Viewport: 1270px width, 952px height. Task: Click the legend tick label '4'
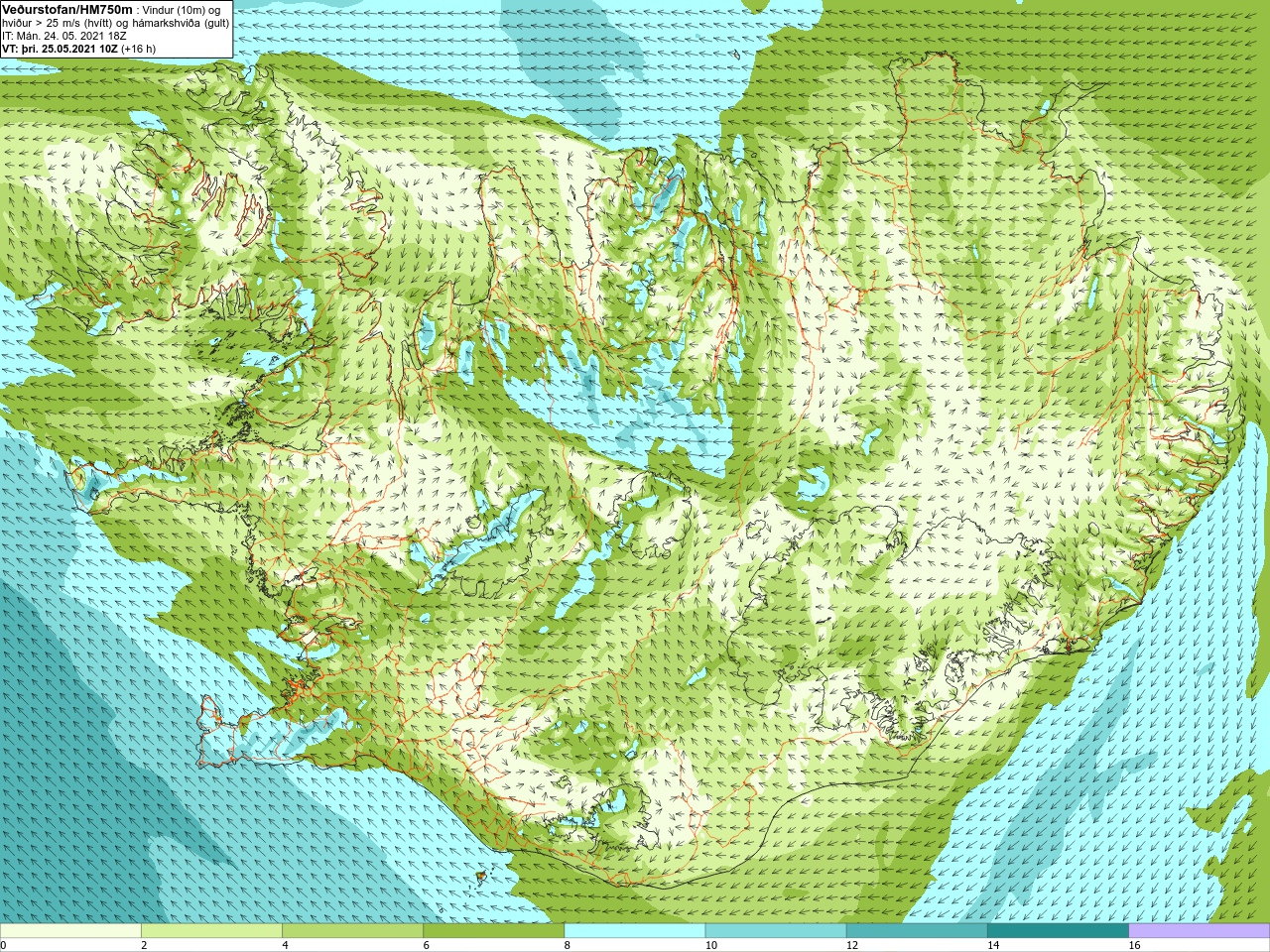click(285, 945)
